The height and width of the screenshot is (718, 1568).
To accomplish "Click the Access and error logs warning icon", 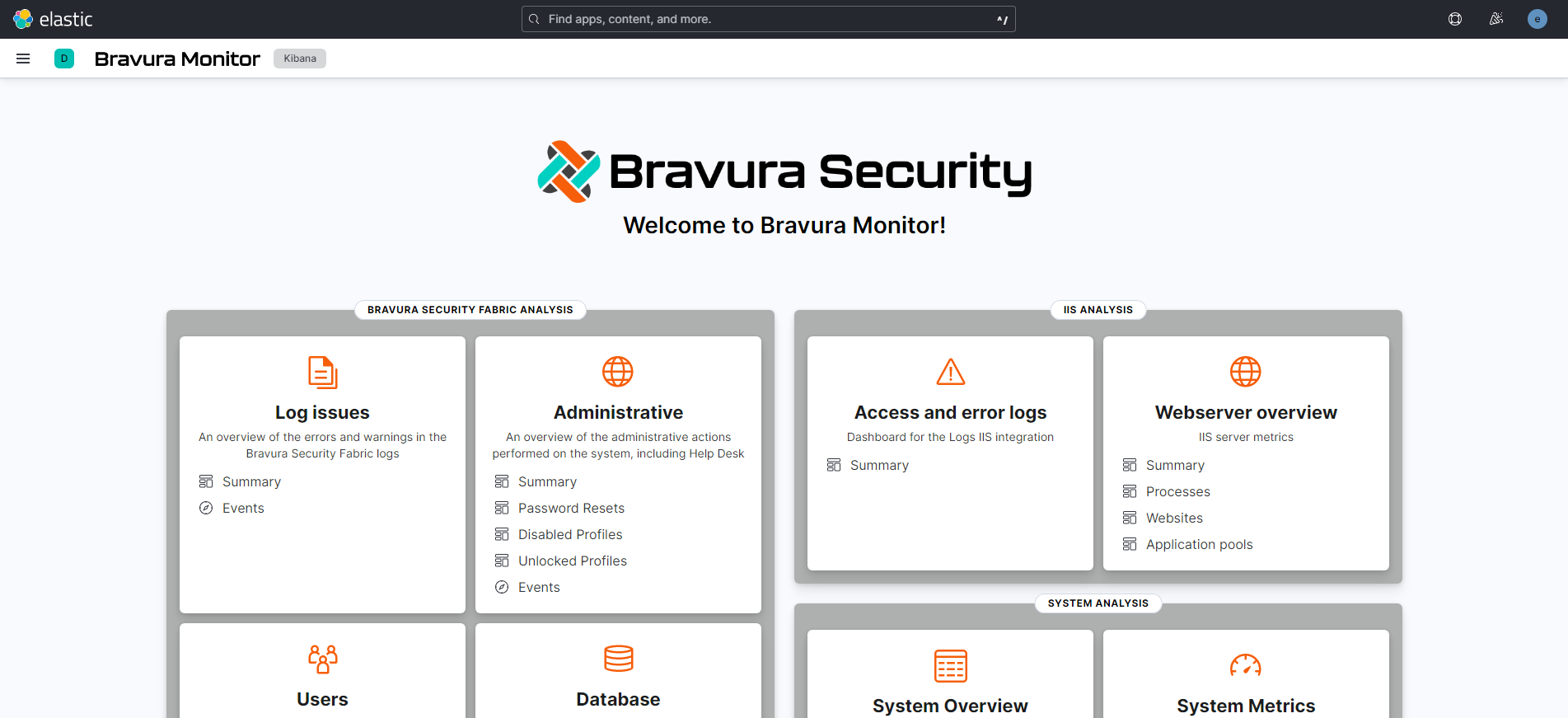I will (951, 372).
